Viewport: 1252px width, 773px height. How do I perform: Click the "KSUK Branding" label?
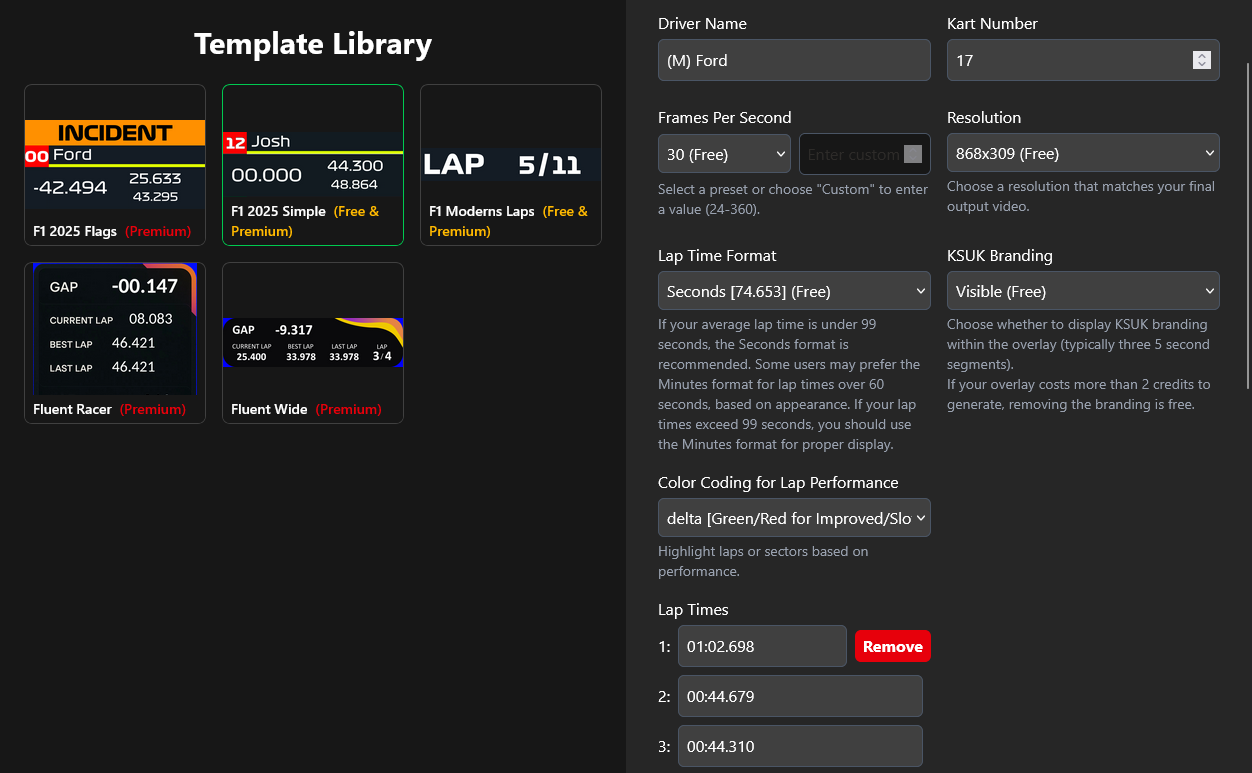point(1000,255)
